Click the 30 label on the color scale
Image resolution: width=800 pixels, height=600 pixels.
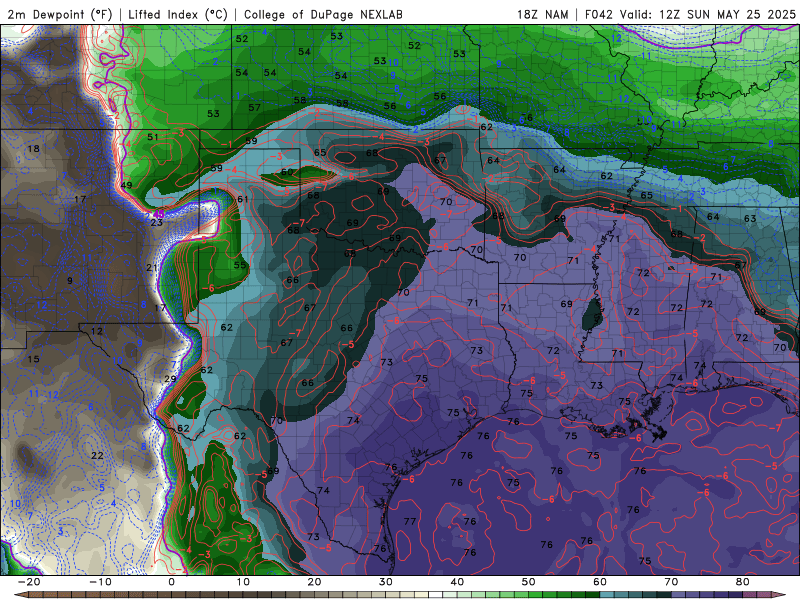tap(386, 582)
